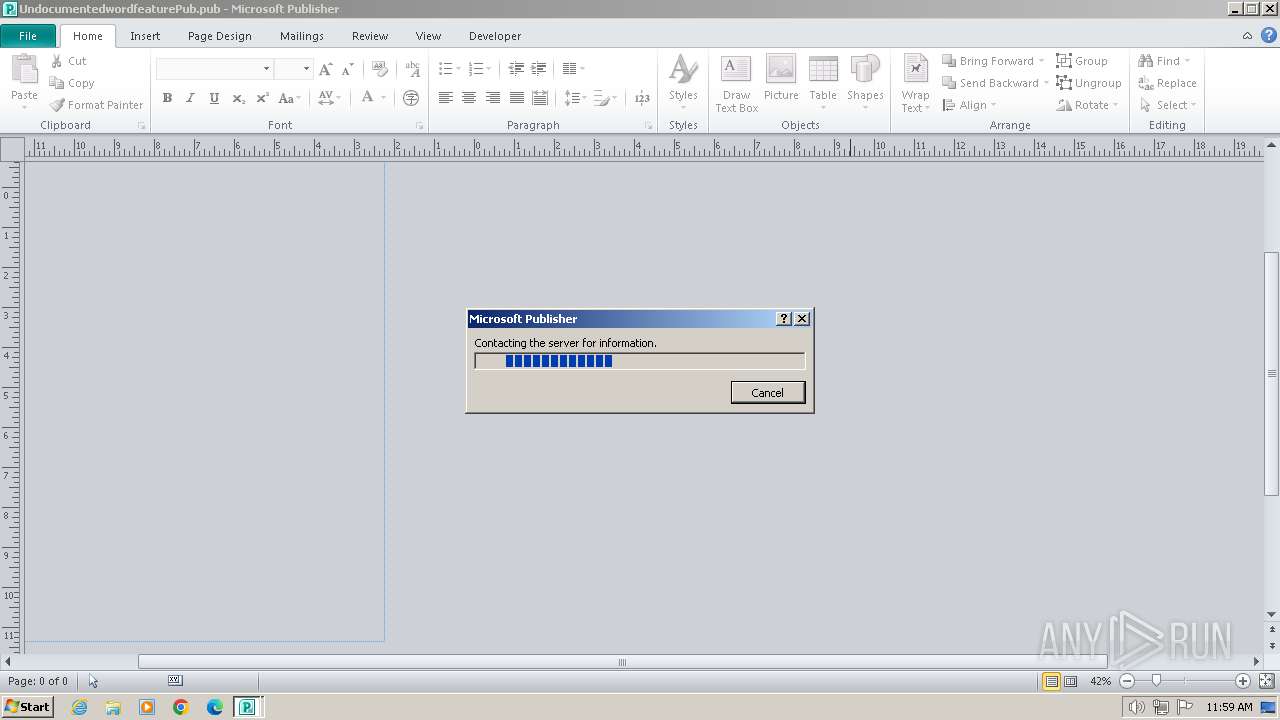Click the Find command
The width and height of the screenshot is (1280, 720).
1164,61
